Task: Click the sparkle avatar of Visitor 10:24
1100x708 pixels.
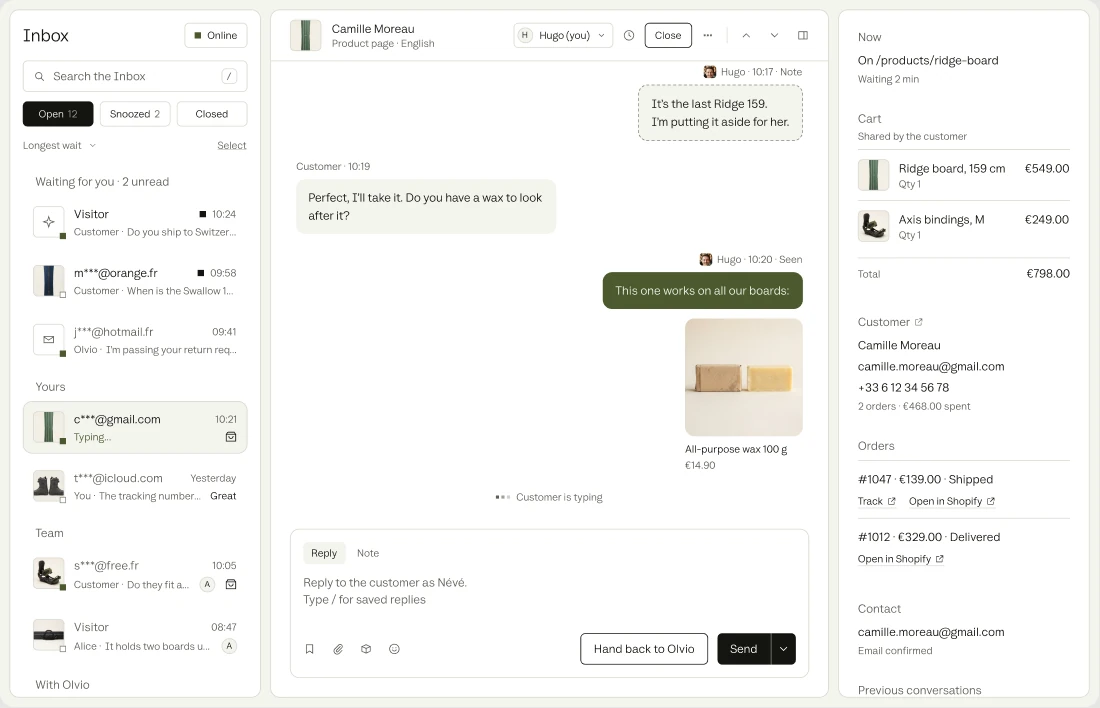Action: [48, 222]
